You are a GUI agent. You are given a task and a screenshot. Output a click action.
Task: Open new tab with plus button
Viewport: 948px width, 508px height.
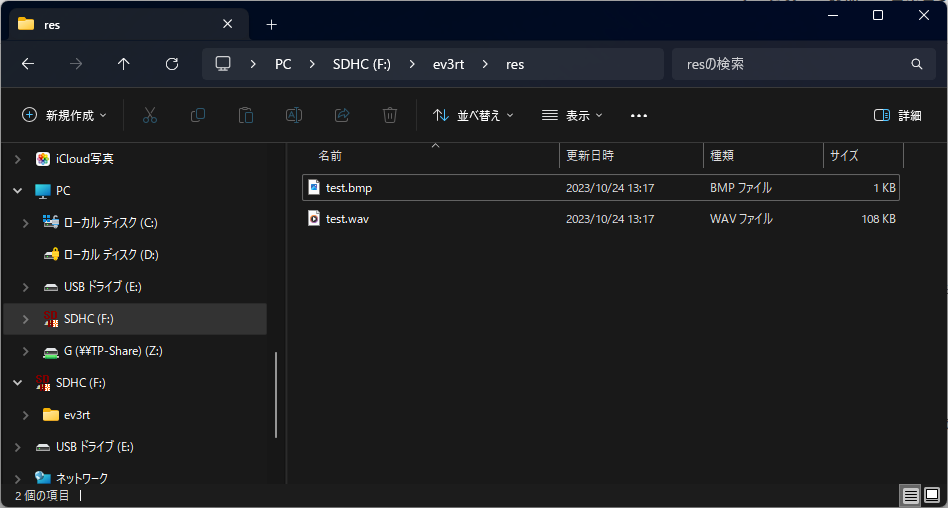pos(272,24)
